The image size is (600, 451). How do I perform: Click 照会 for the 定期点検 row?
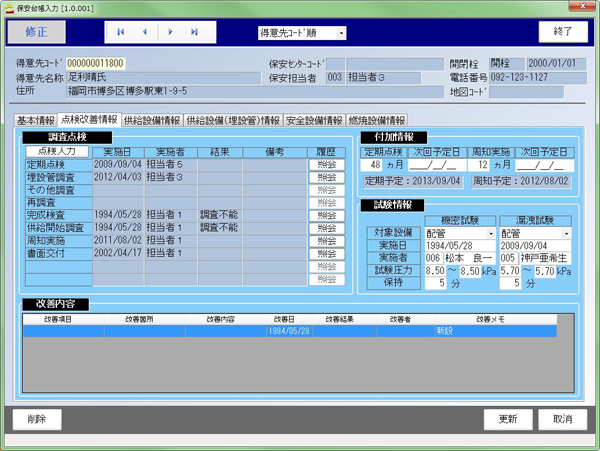[326, 163]
